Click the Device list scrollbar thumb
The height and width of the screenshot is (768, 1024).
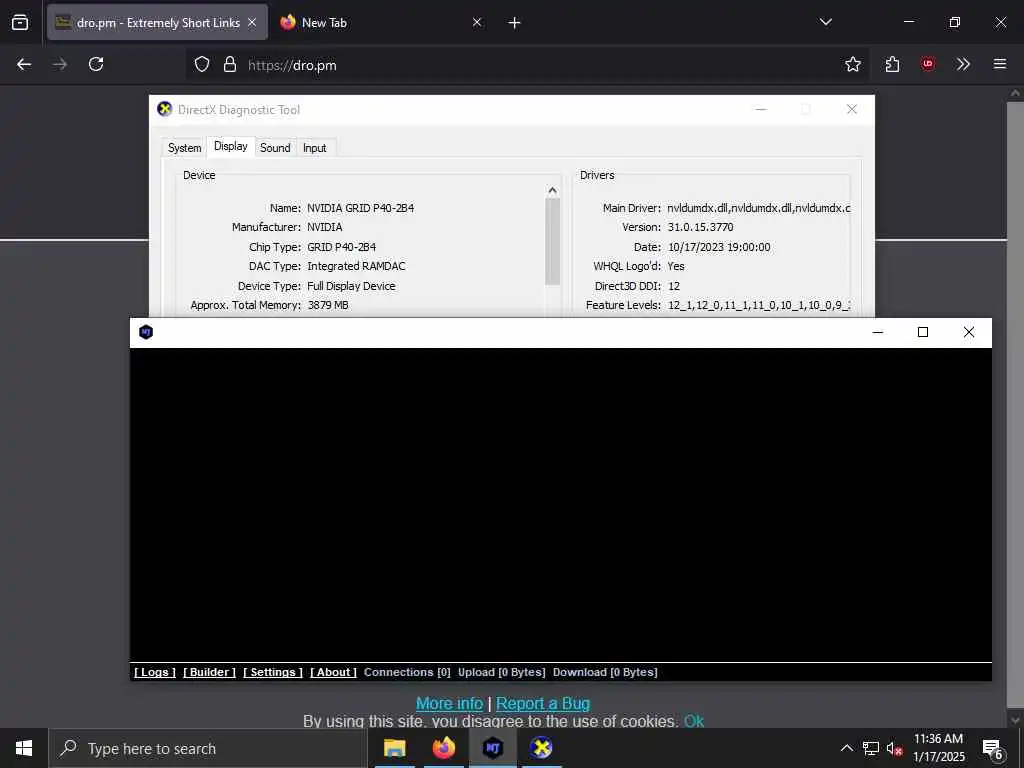click(552, 241)
